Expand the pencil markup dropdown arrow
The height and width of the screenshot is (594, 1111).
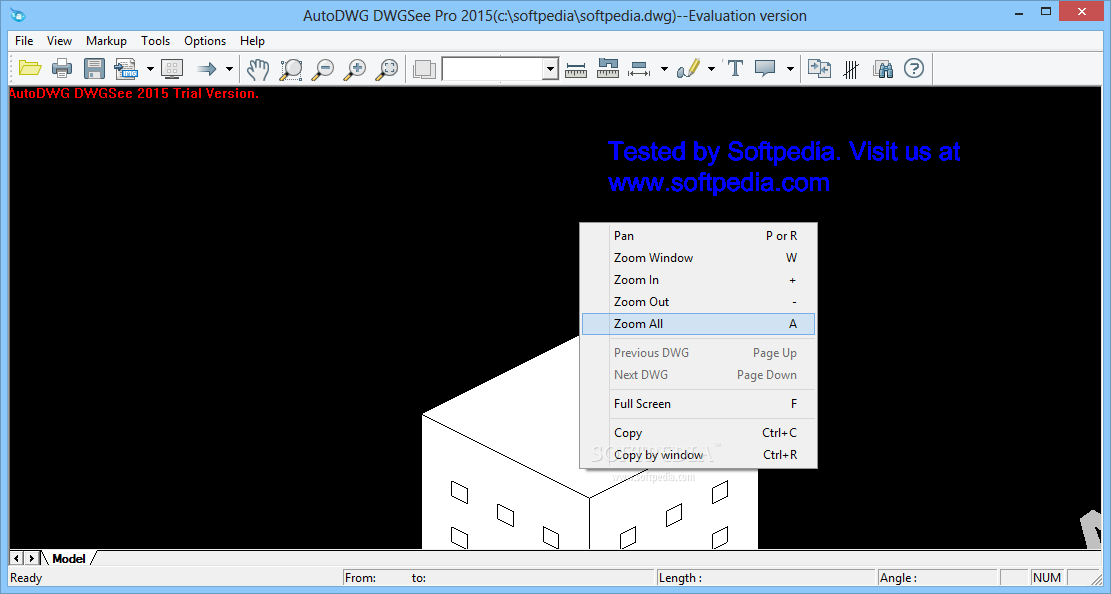(711, 69)
